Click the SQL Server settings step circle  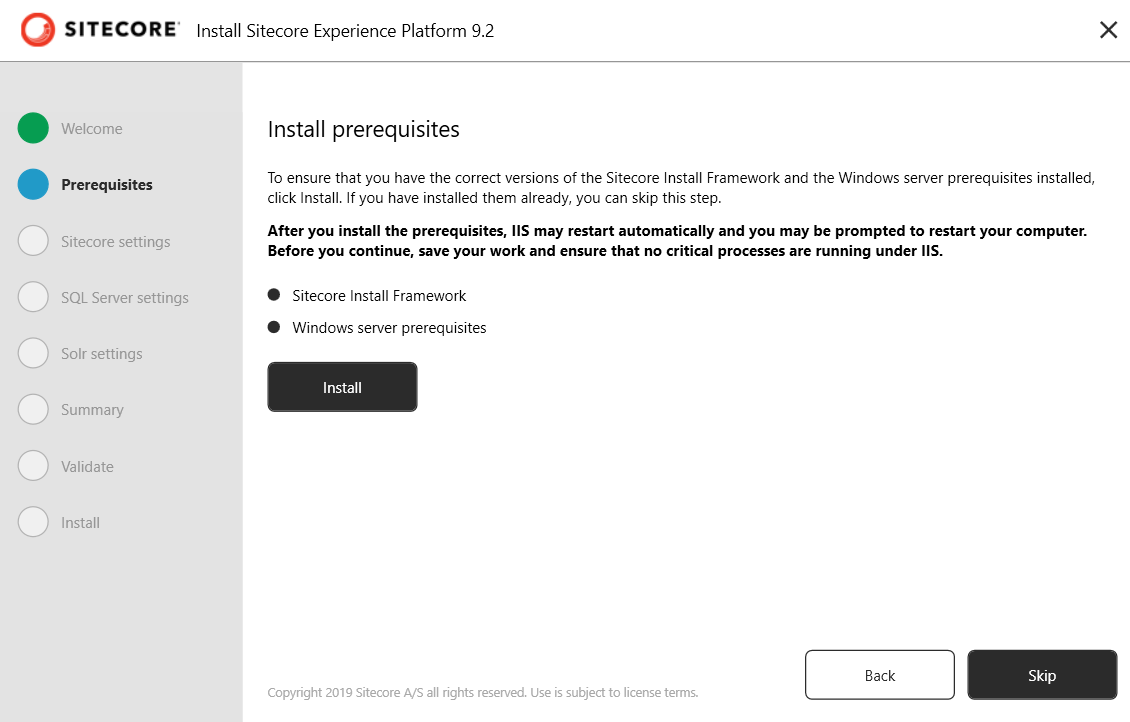click(33, 297)
